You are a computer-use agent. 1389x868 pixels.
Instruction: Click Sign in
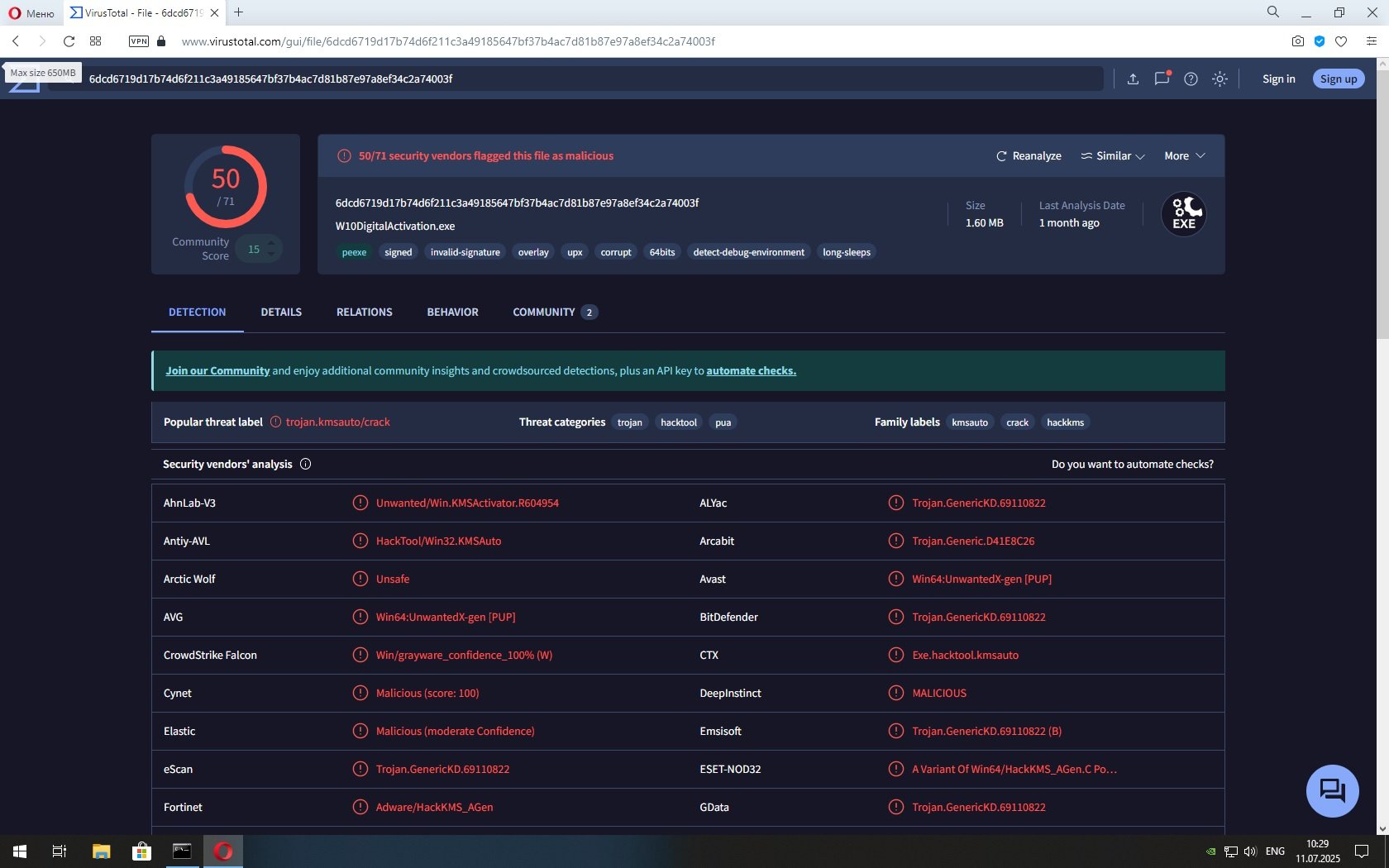pyautogui.click(x=1278, y=79)
